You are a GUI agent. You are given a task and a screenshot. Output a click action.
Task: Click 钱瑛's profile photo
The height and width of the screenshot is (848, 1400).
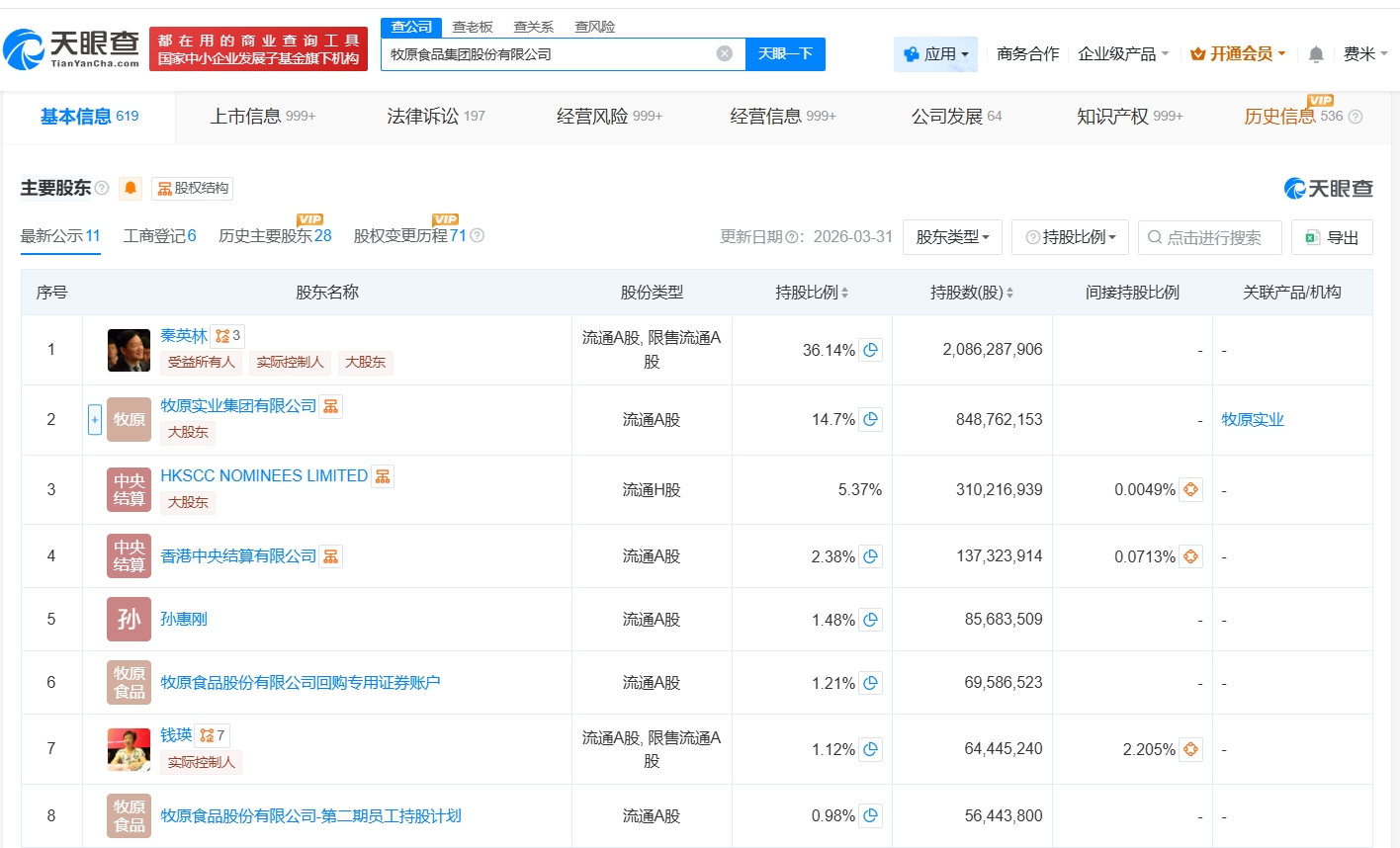pyautogui.click(x=129, y=749)
